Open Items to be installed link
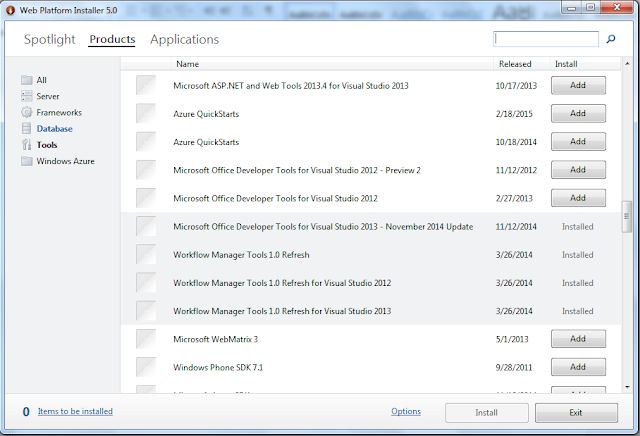Image resolution: width=640 pixels, height=436 pixels. [x=75, y=411]
